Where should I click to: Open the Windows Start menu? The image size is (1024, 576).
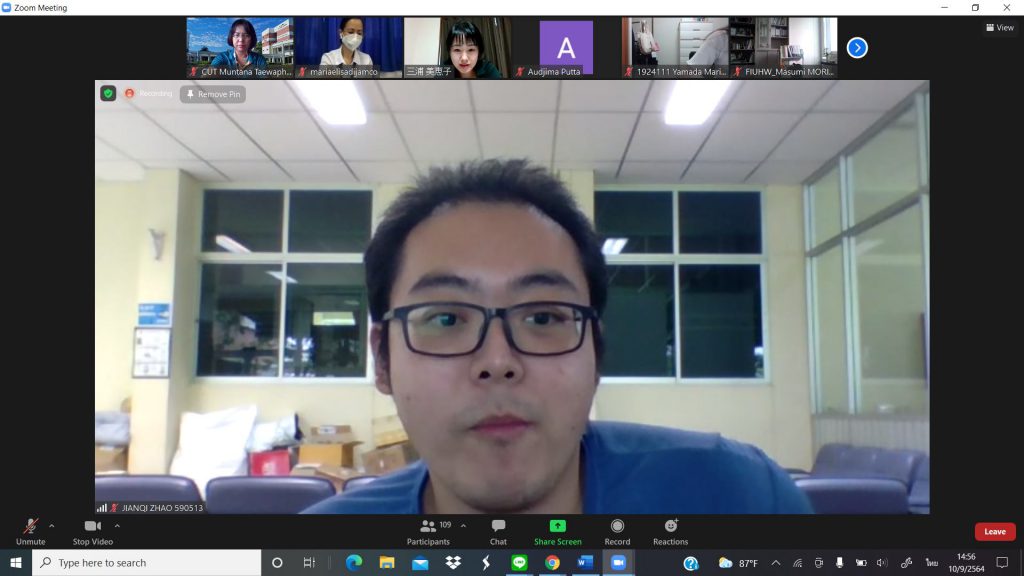pos(16,562)
